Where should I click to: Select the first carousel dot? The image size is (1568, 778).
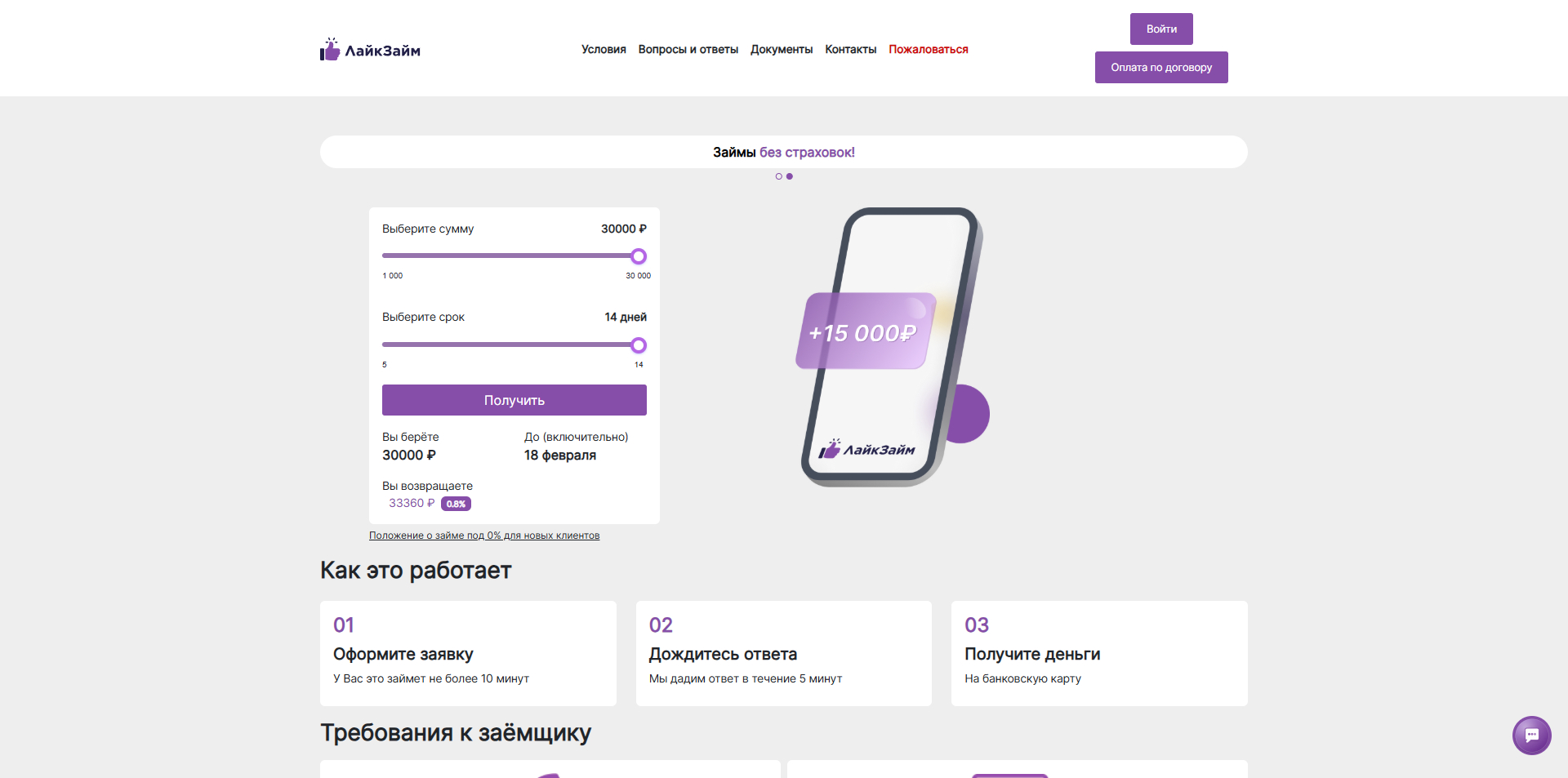[x=778, y=176]
